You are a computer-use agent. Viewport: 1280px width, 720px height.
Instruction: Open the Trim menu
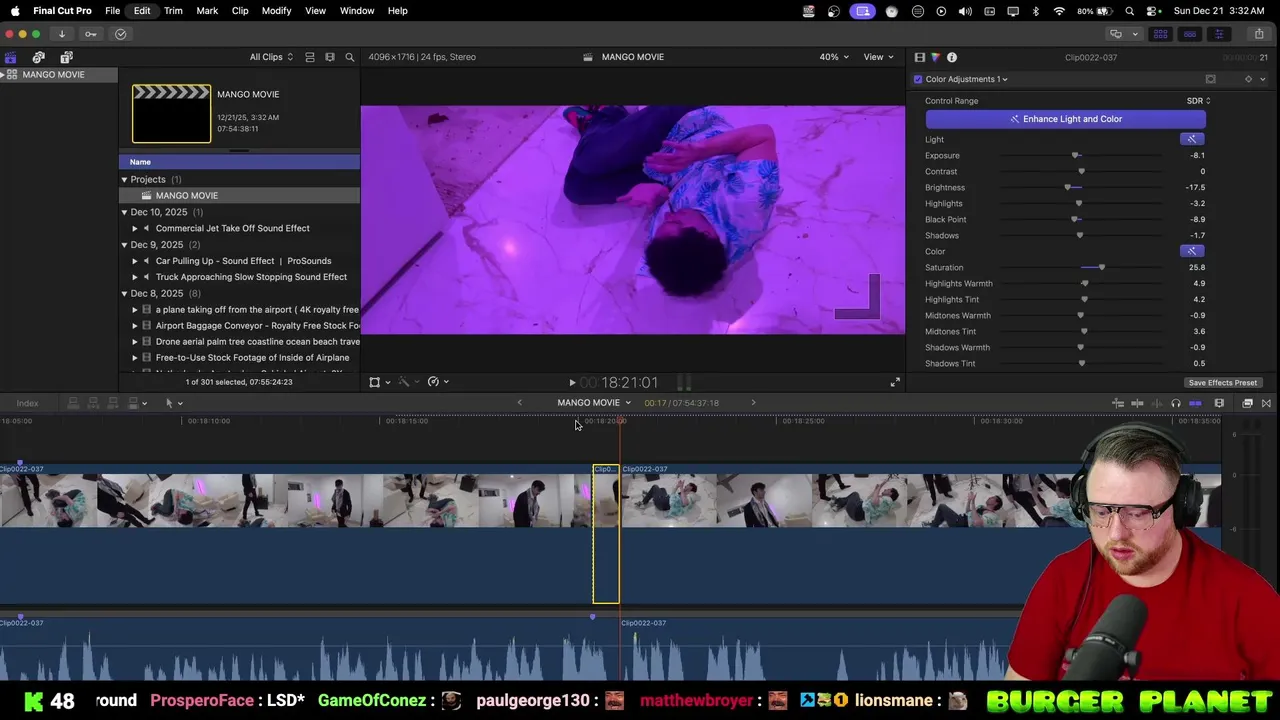click(x=173, y=11)
